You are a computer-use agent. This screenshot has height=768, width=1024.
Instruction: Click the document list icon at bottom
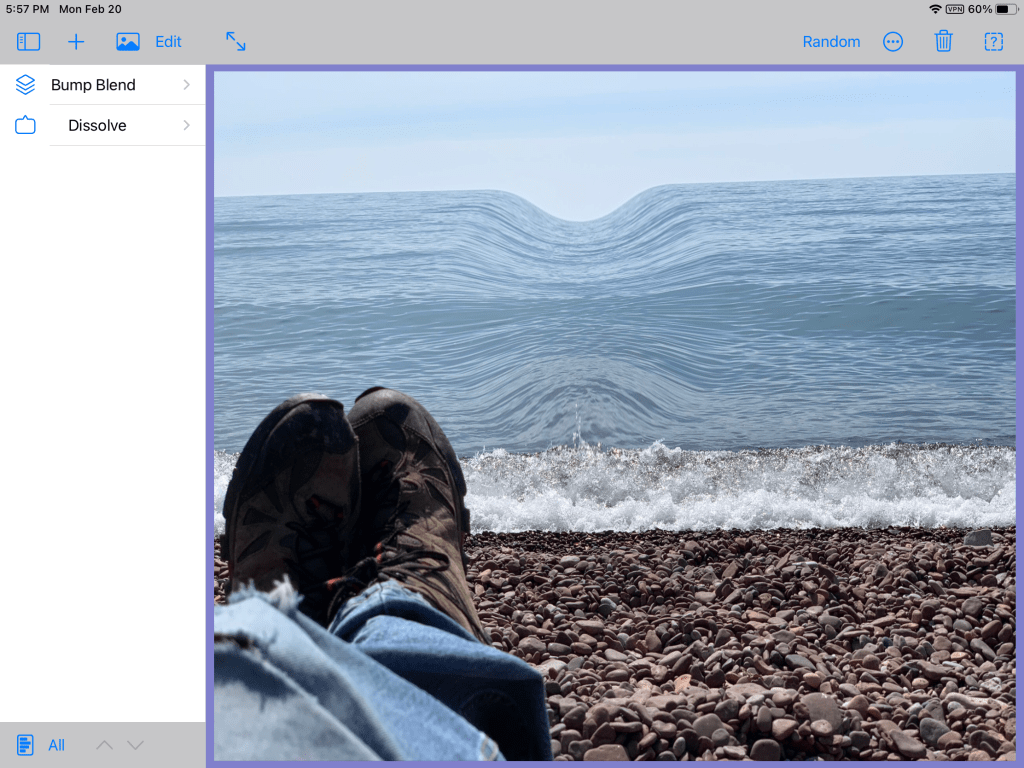click(x=25, y=745)
